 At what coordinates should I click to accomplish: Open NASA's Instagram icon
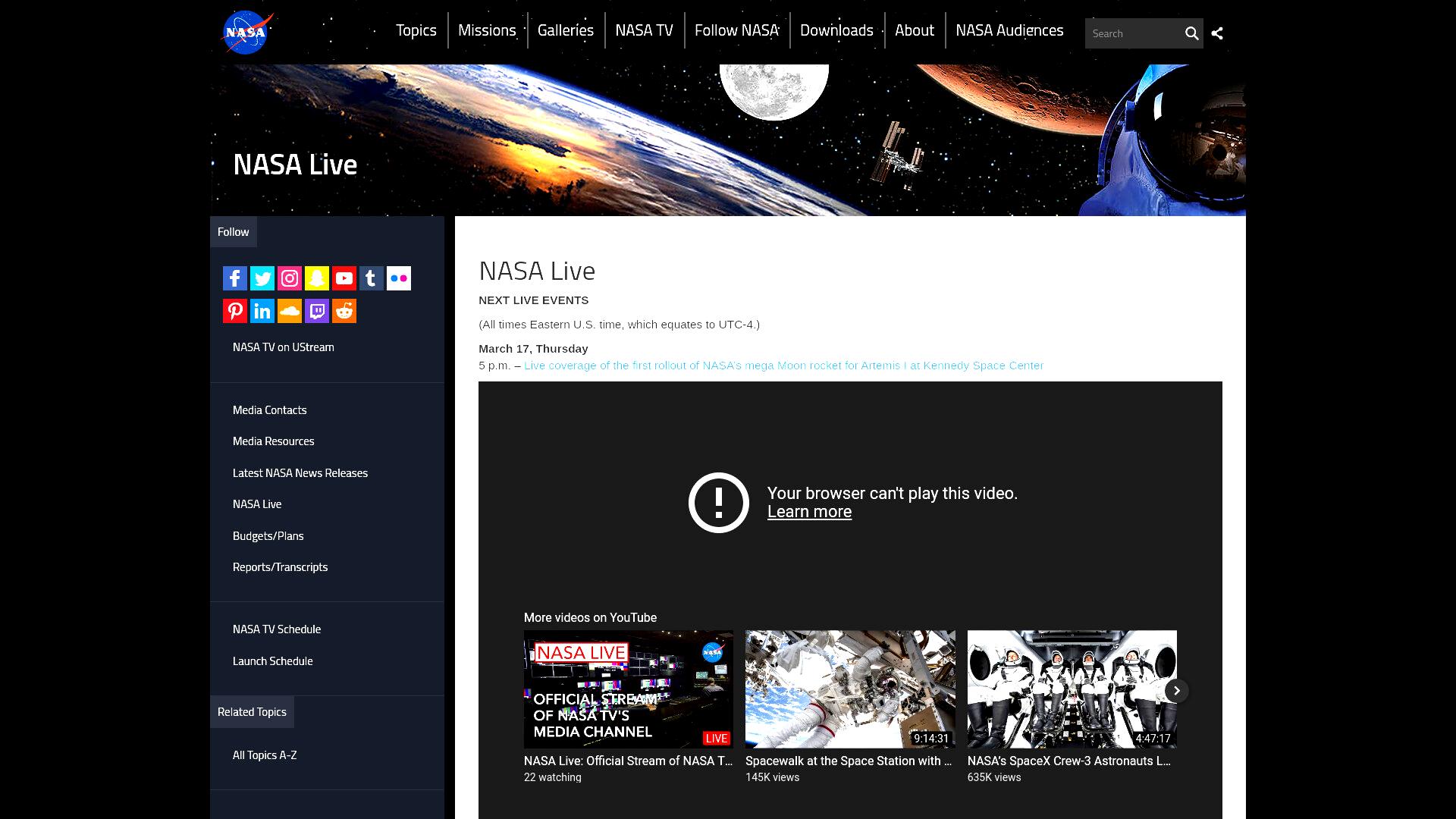[290, 278]
